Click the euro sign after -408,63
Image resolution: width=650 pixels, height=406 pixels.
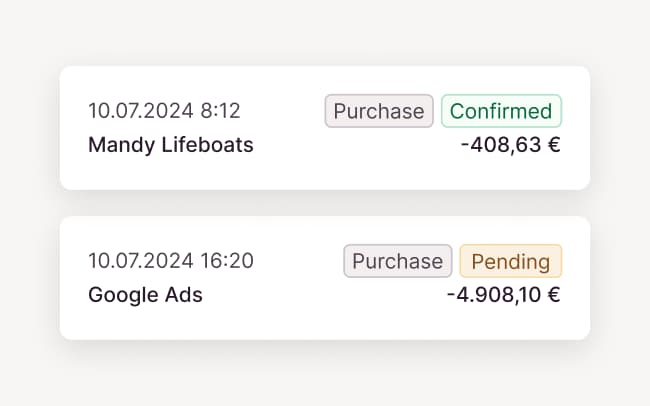coord(553,145)
